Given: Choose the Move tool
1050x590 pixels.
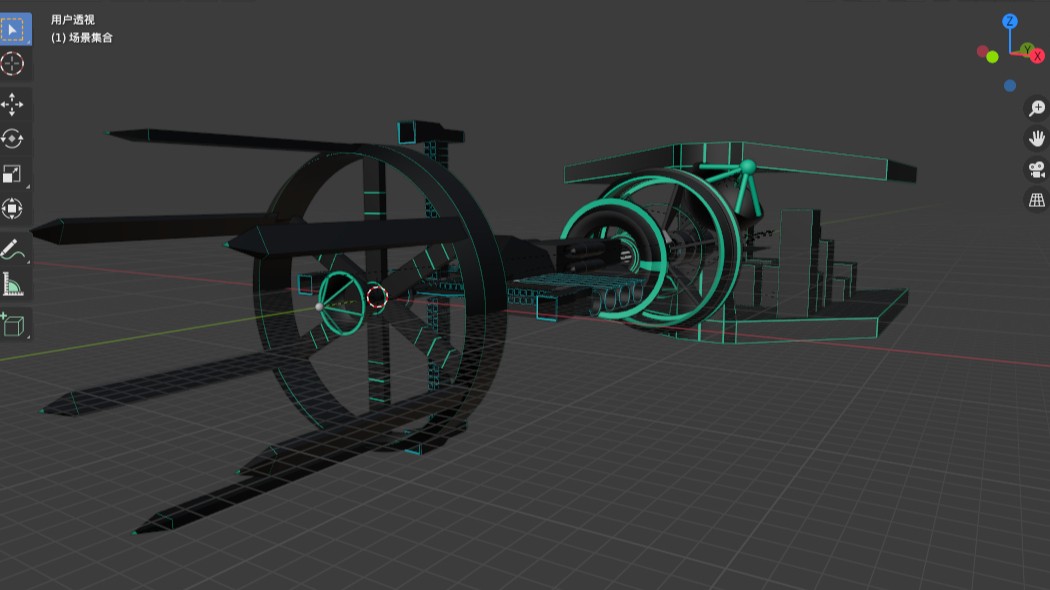Looking at the screenshot, I should 13,104.
